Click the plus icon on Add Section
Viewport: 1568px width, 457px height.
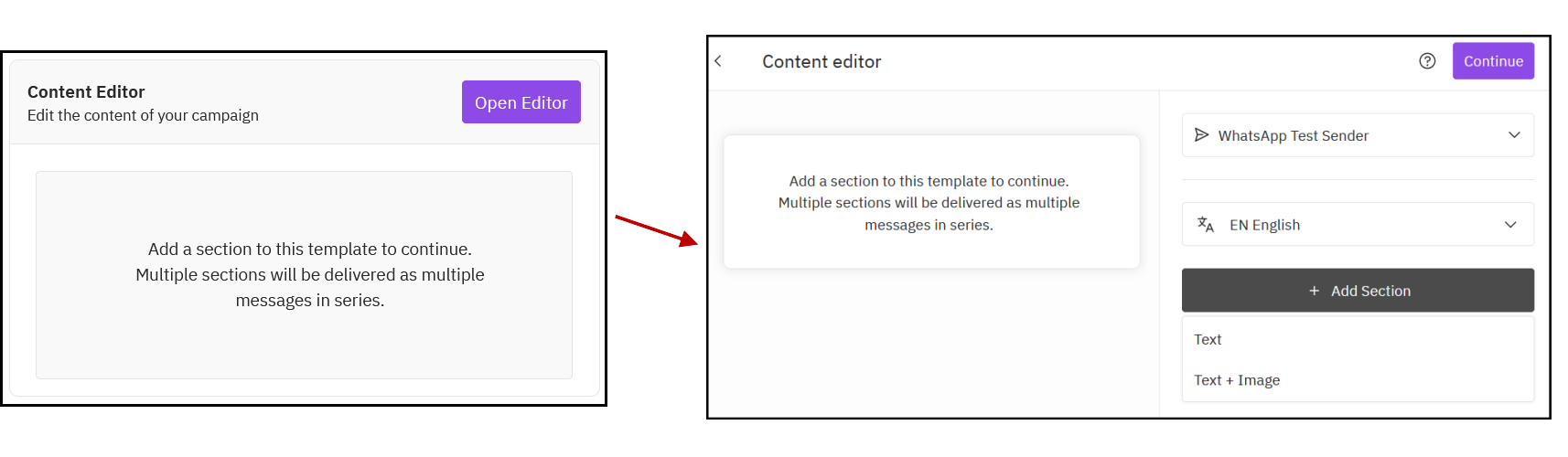pos(1314,291)
